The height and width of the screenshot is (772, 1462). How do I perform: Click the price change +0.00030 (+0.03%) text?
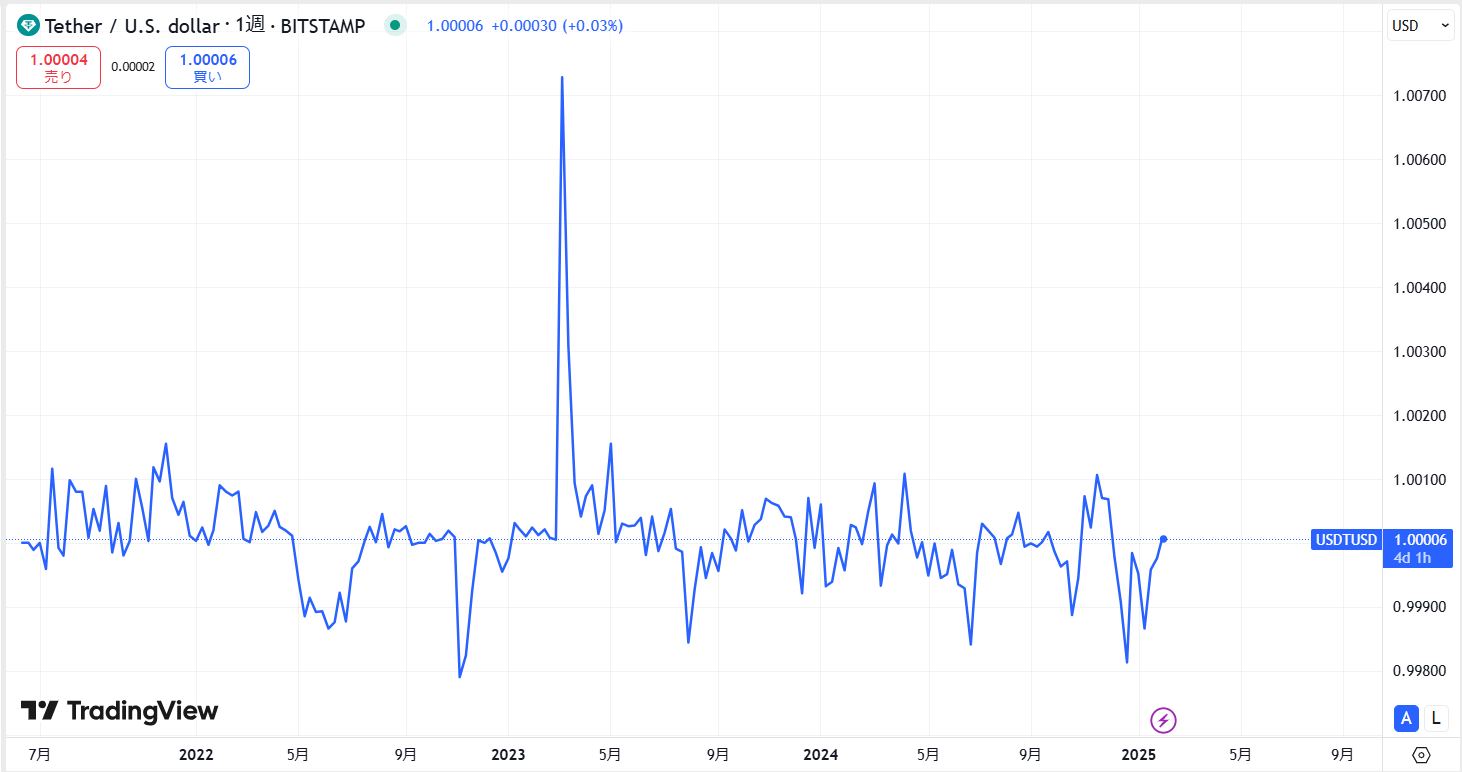click(x=557, y=26)
